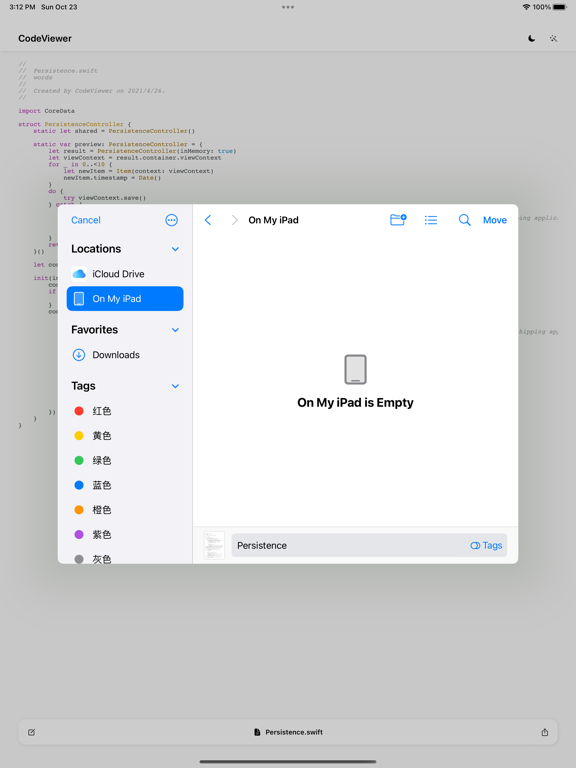576x768 pixels.
Task: Select the purple tag 紫色
Action: point(125,534)
